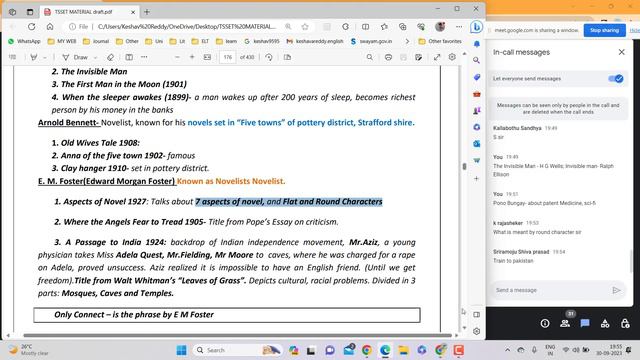
Task: Open PDF viewer settings gear
Action: coord(452,57)
